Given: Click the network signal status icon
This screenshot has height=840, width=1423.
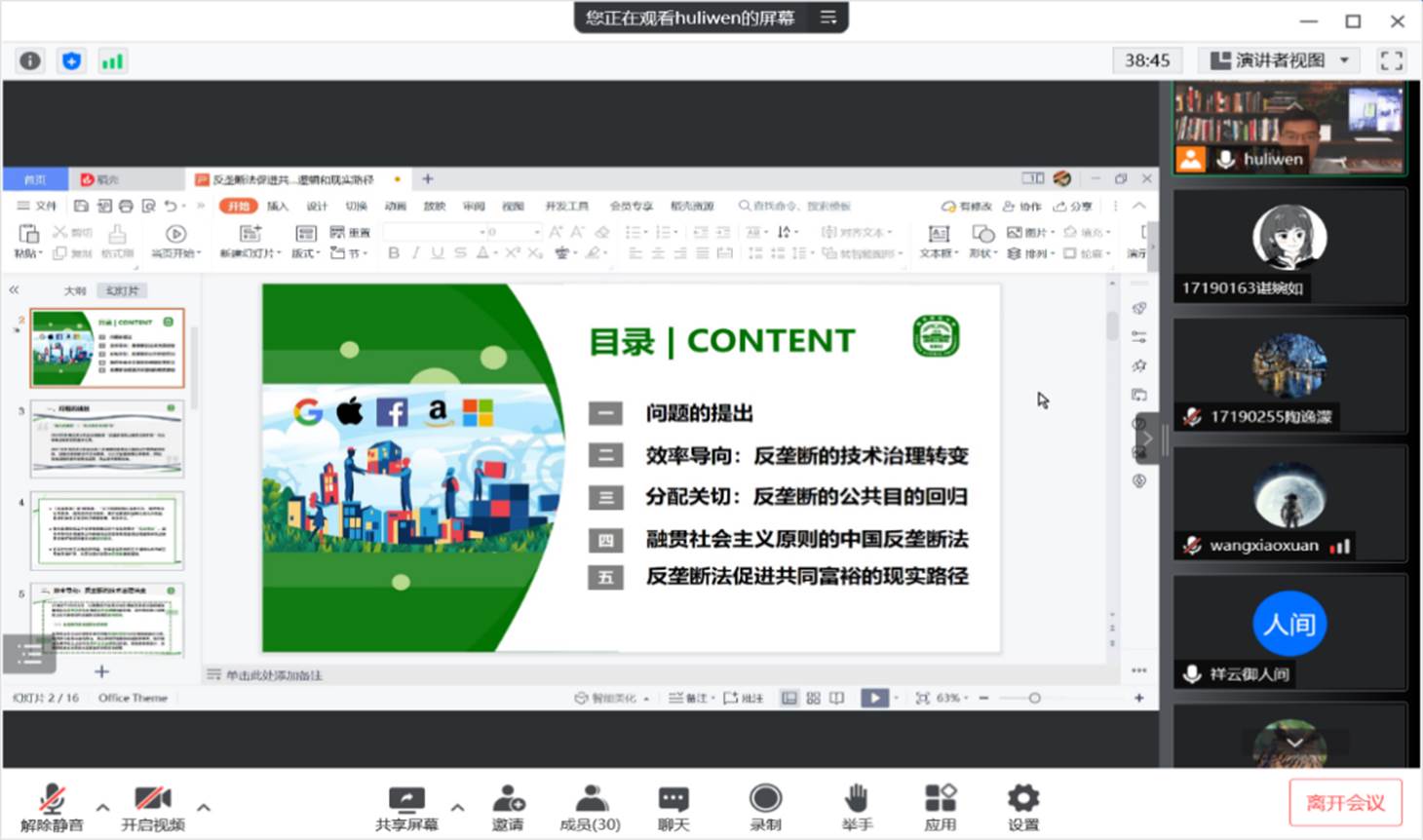Looking at the screenshot, I should click(x=112, y=60).
